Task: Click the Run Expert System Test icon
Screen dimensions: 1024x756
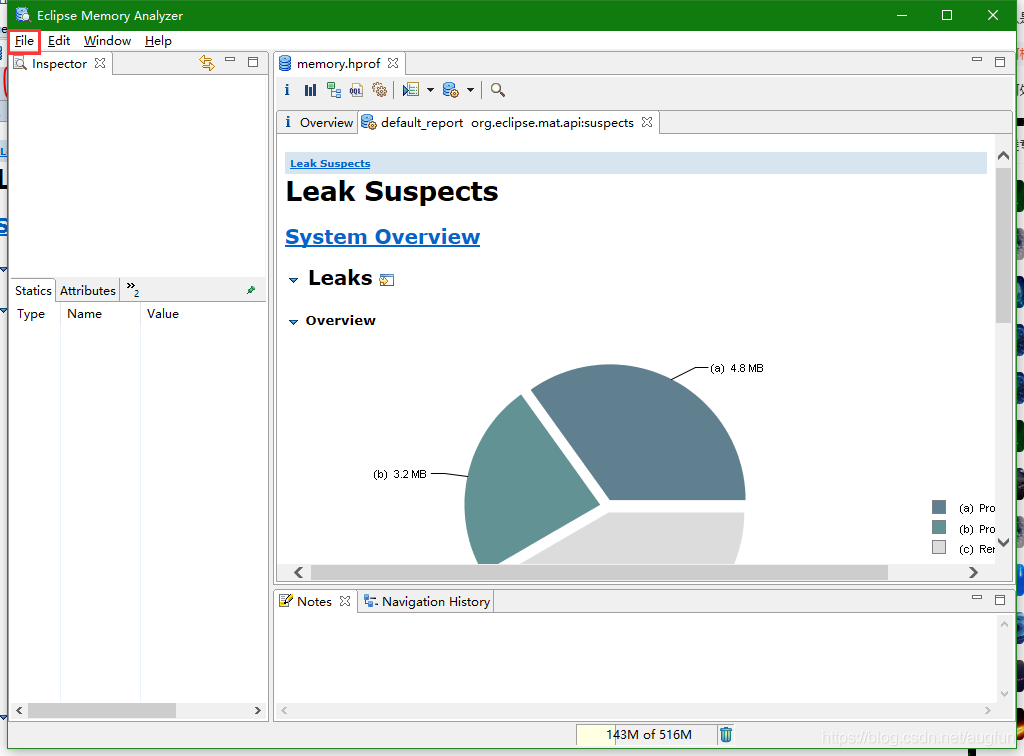Action: tap(411, 89)
